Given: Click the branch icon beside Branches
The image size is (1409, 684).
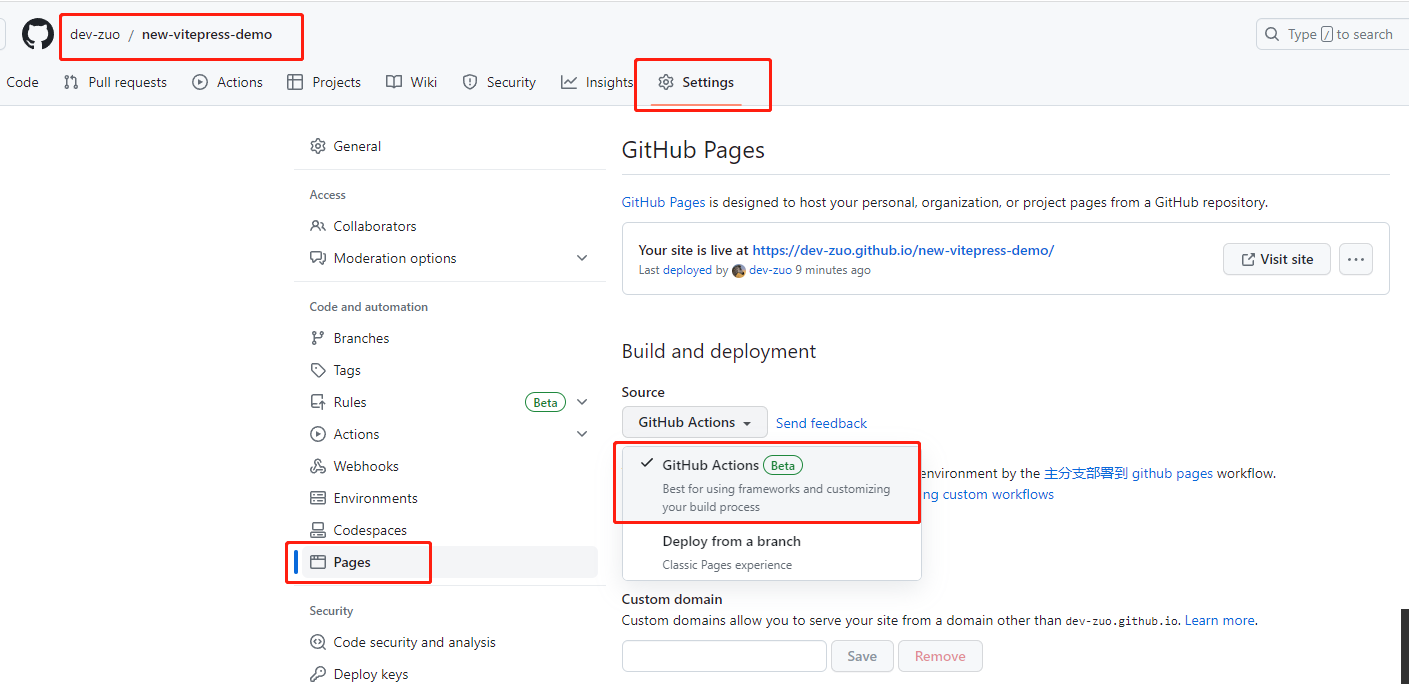Looking at the screenshot, I should coord(318,338).
